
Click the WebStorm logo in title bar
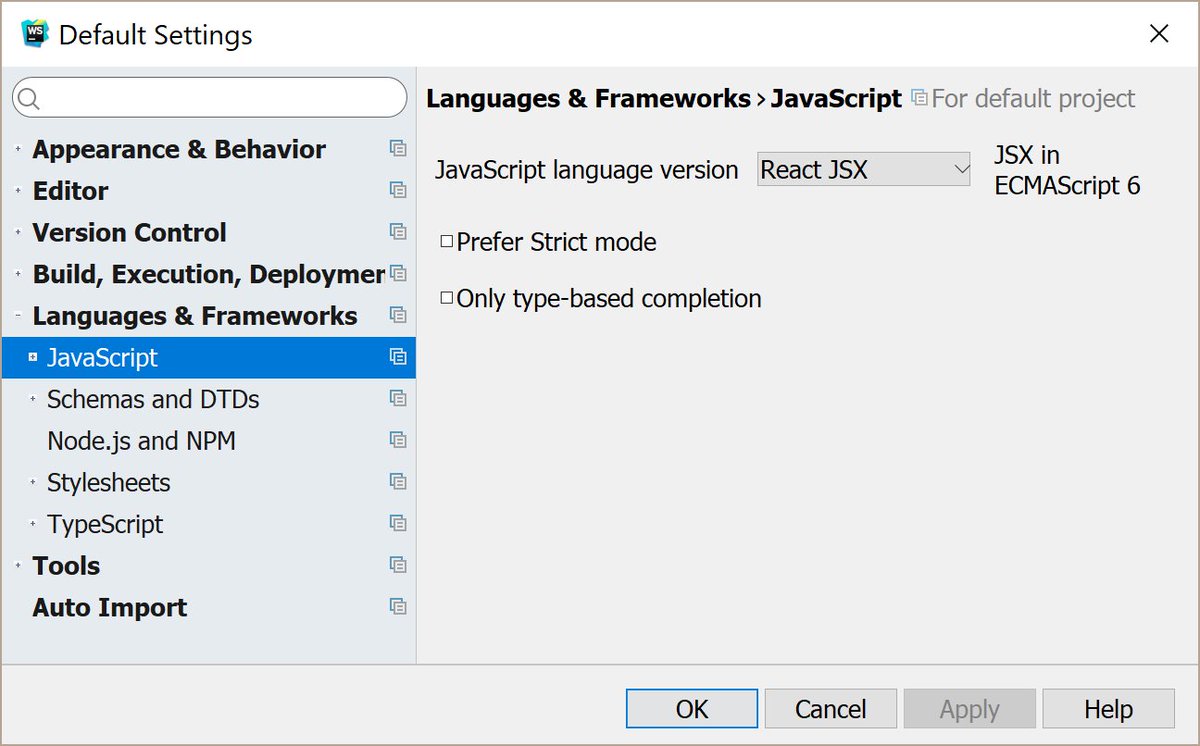click(35, 34)
